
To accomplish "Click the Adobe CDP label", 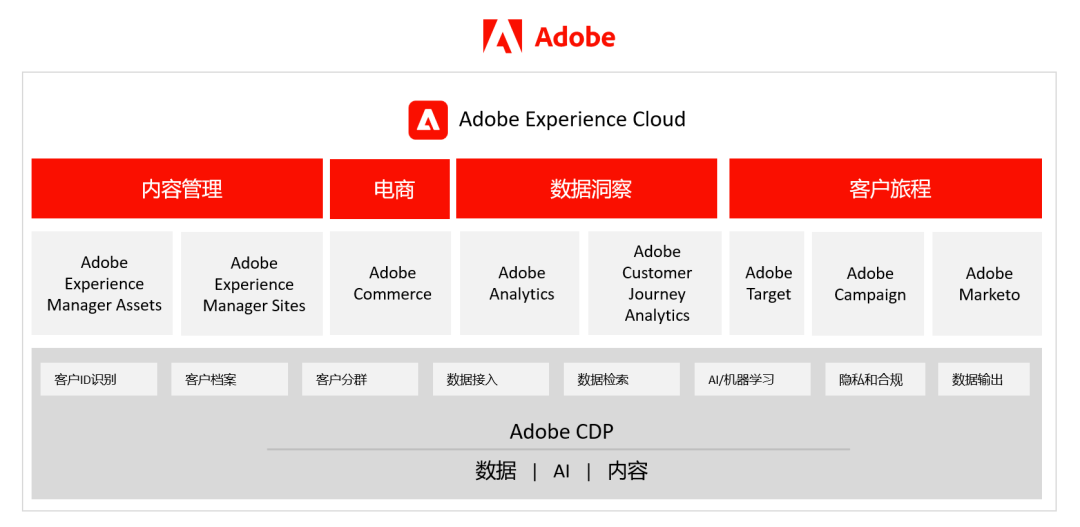I will pyautogui.click(x=561, y=432).
